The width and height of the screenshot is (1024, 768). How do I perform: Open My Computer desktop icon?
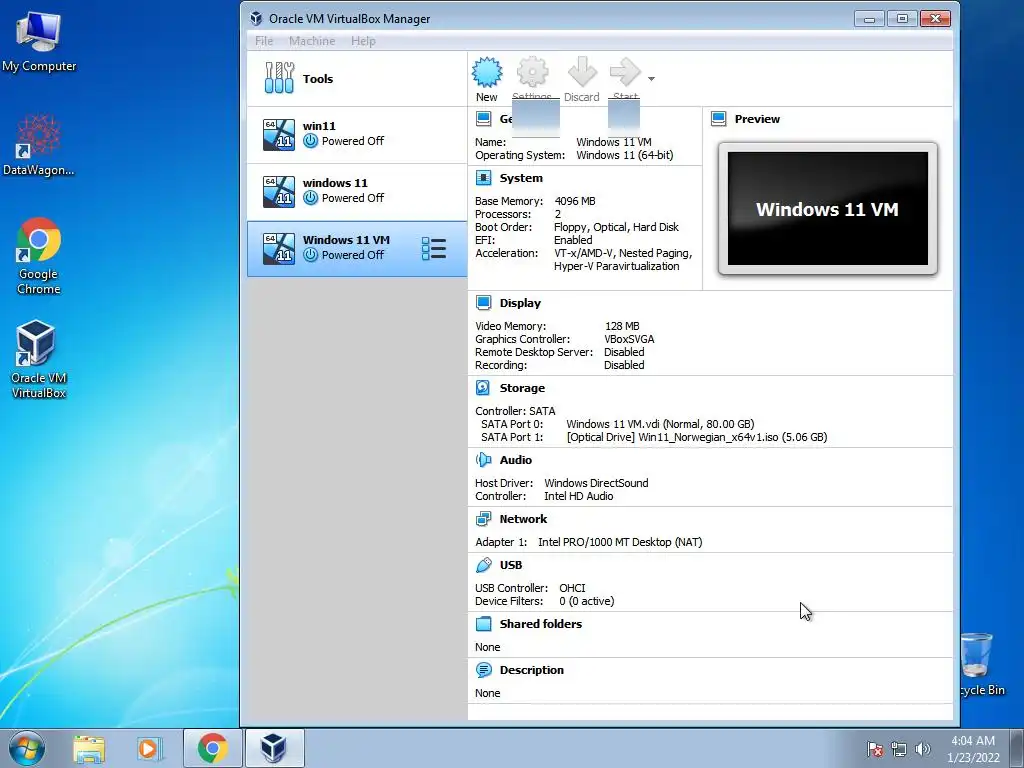click(39, 41)
